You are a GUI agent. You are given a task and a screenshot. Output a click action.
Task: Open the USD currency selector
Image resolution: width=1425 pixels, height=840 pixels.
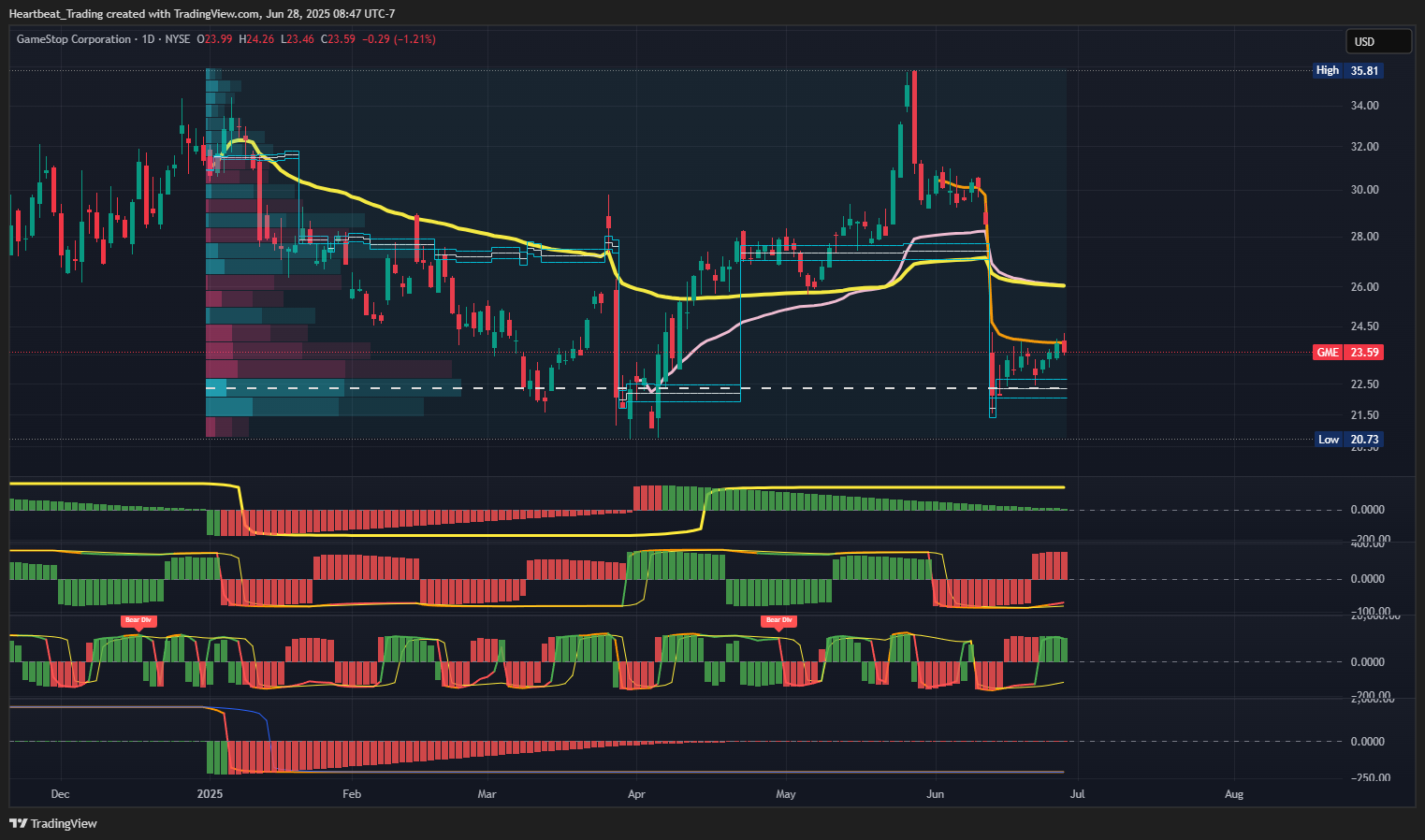pyautogui.click(x=1378, y=41)
